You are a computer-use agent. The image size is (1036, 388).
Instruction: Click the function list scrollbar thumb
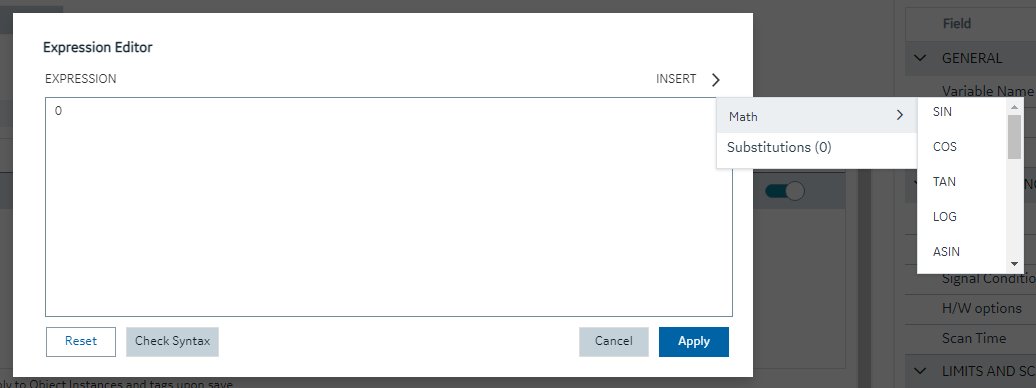(x=1015, y=137)
